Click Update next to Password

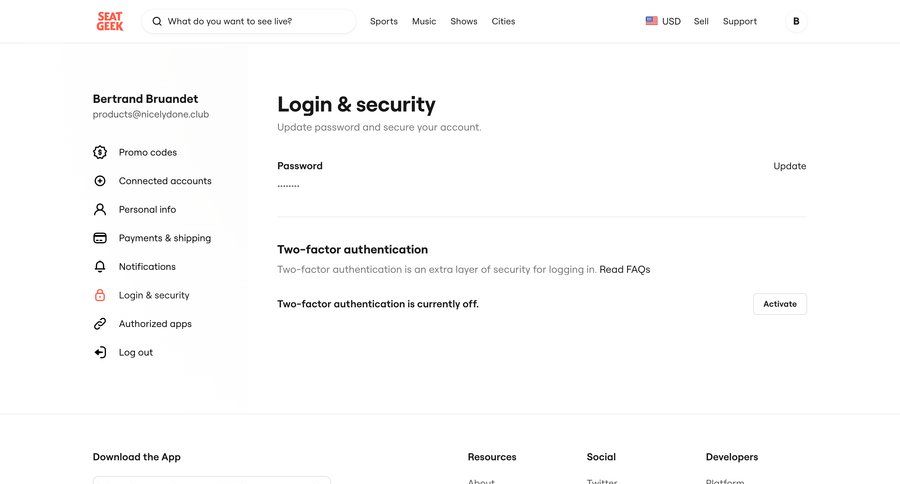[789, 166]
